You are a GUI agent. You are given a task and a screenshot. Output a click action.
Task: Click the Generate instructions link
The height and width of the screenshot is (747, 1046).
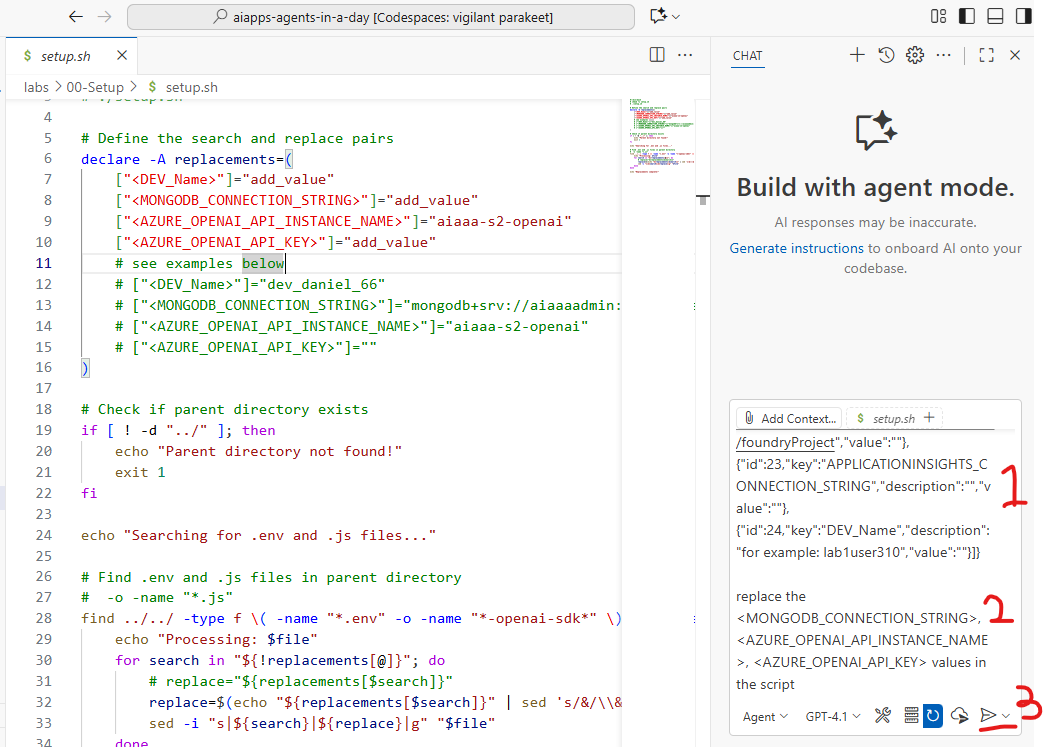point(796,248)
